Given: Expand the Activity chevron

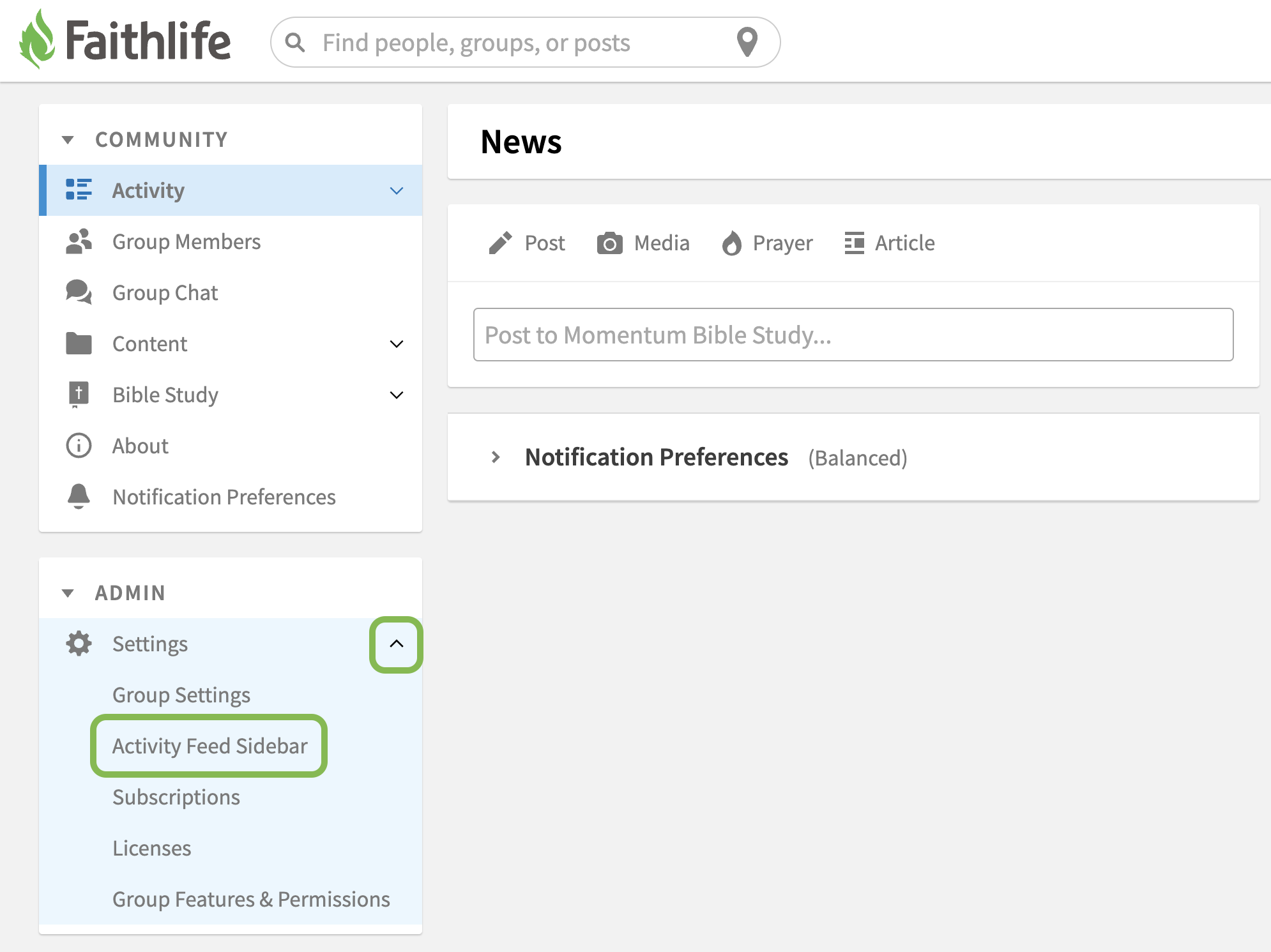Looking at the screenshot, I should 397,191.
